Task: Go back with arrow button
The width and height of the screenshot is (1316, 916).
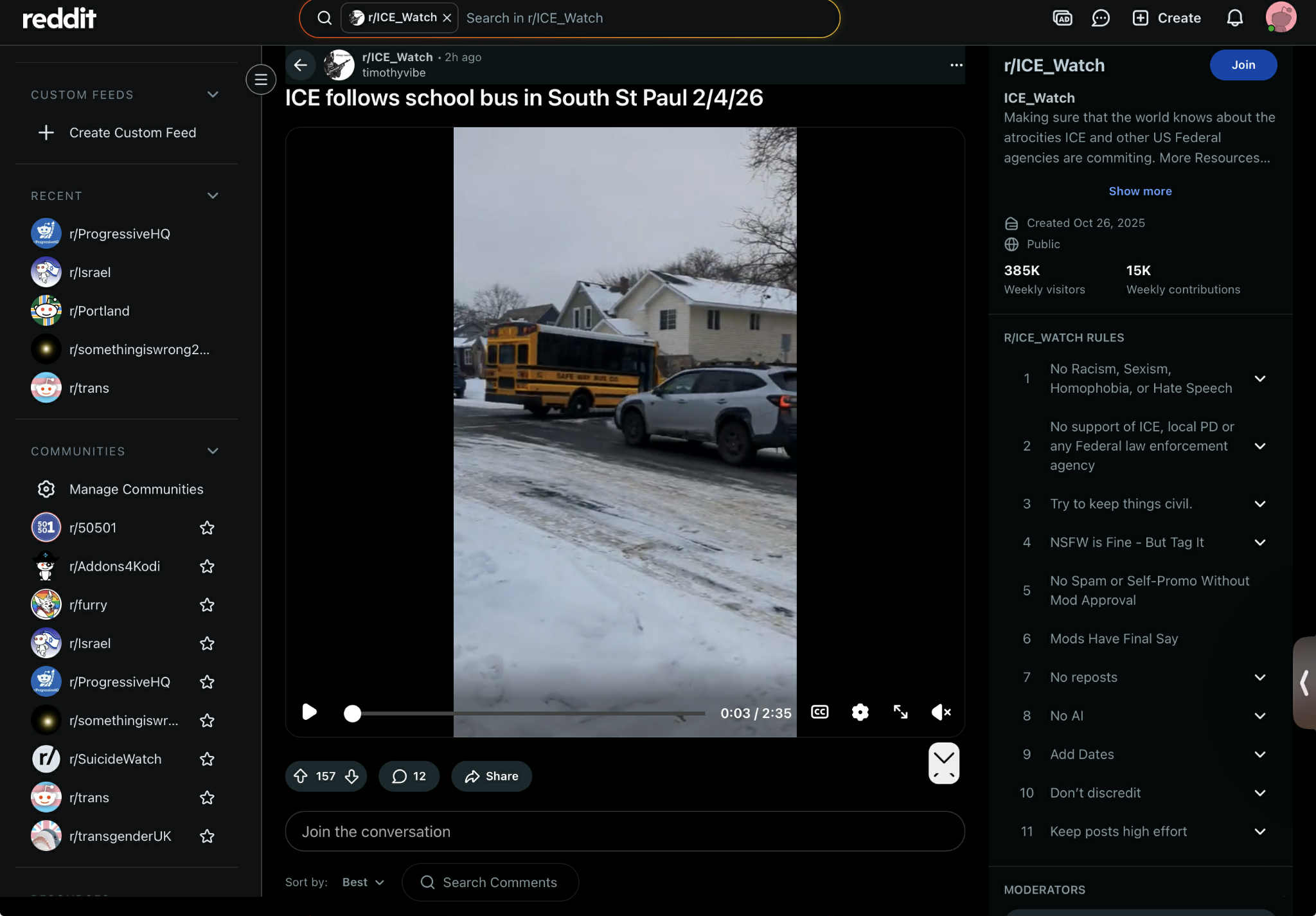Action: pos(300,65)
